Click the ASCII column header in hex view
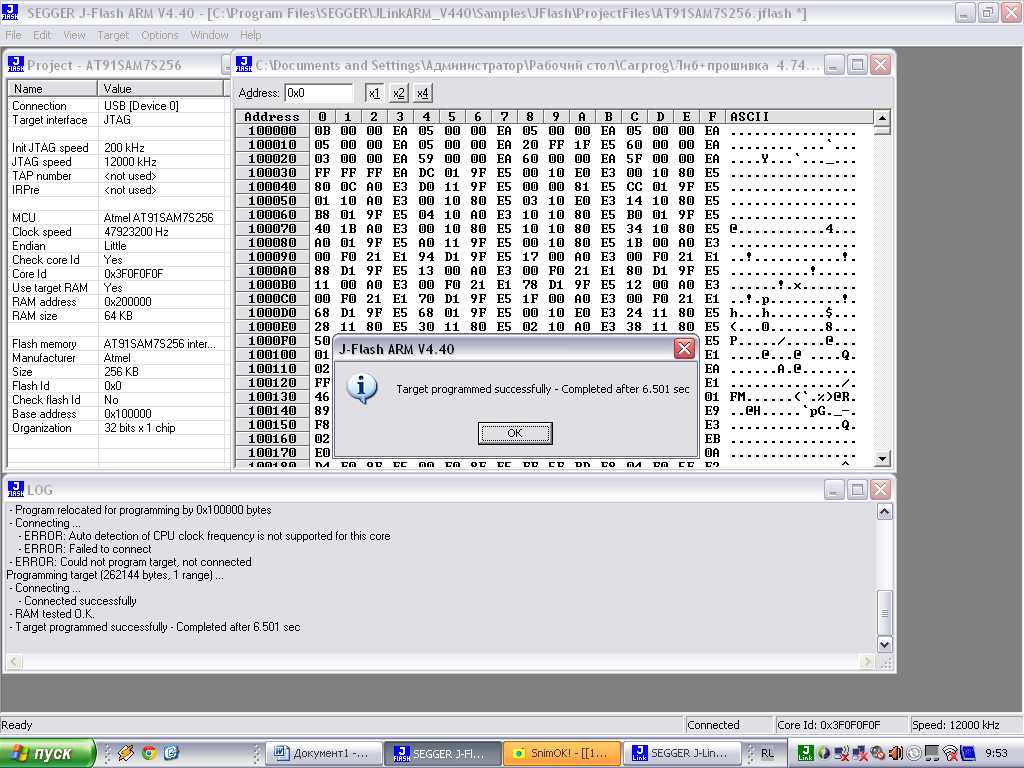Screen dimensions: 1024x768 [x=799, y=117]
